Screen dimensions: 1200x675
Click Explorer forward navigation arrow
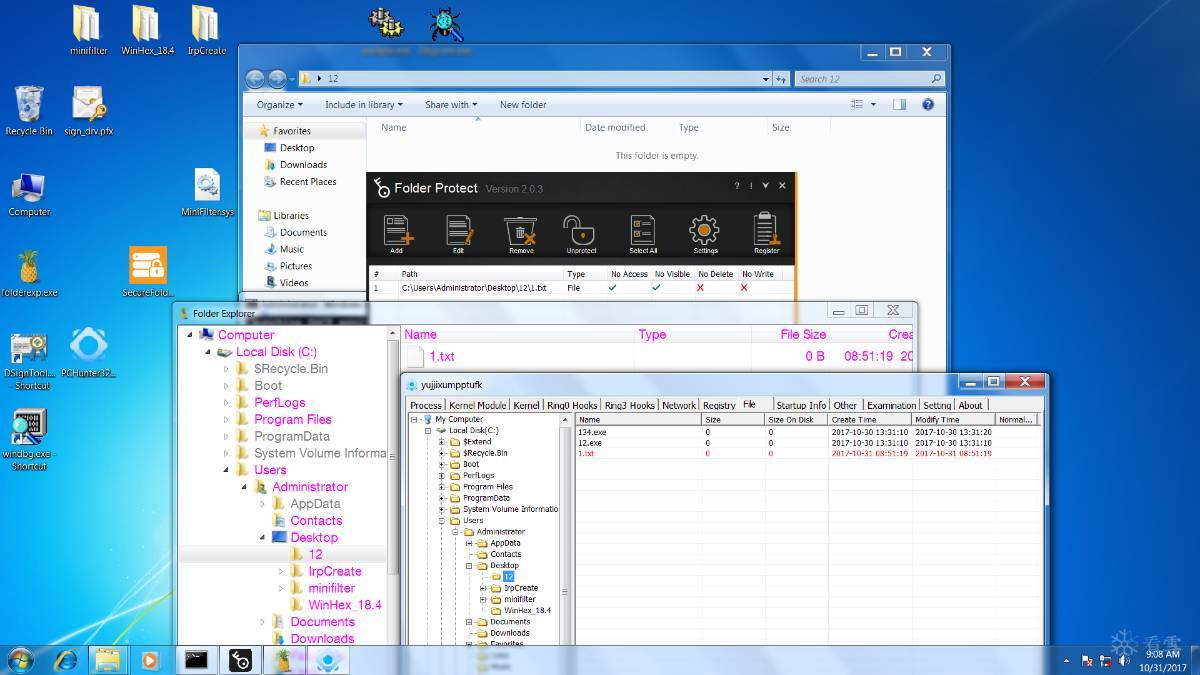(x=277, y=79)
